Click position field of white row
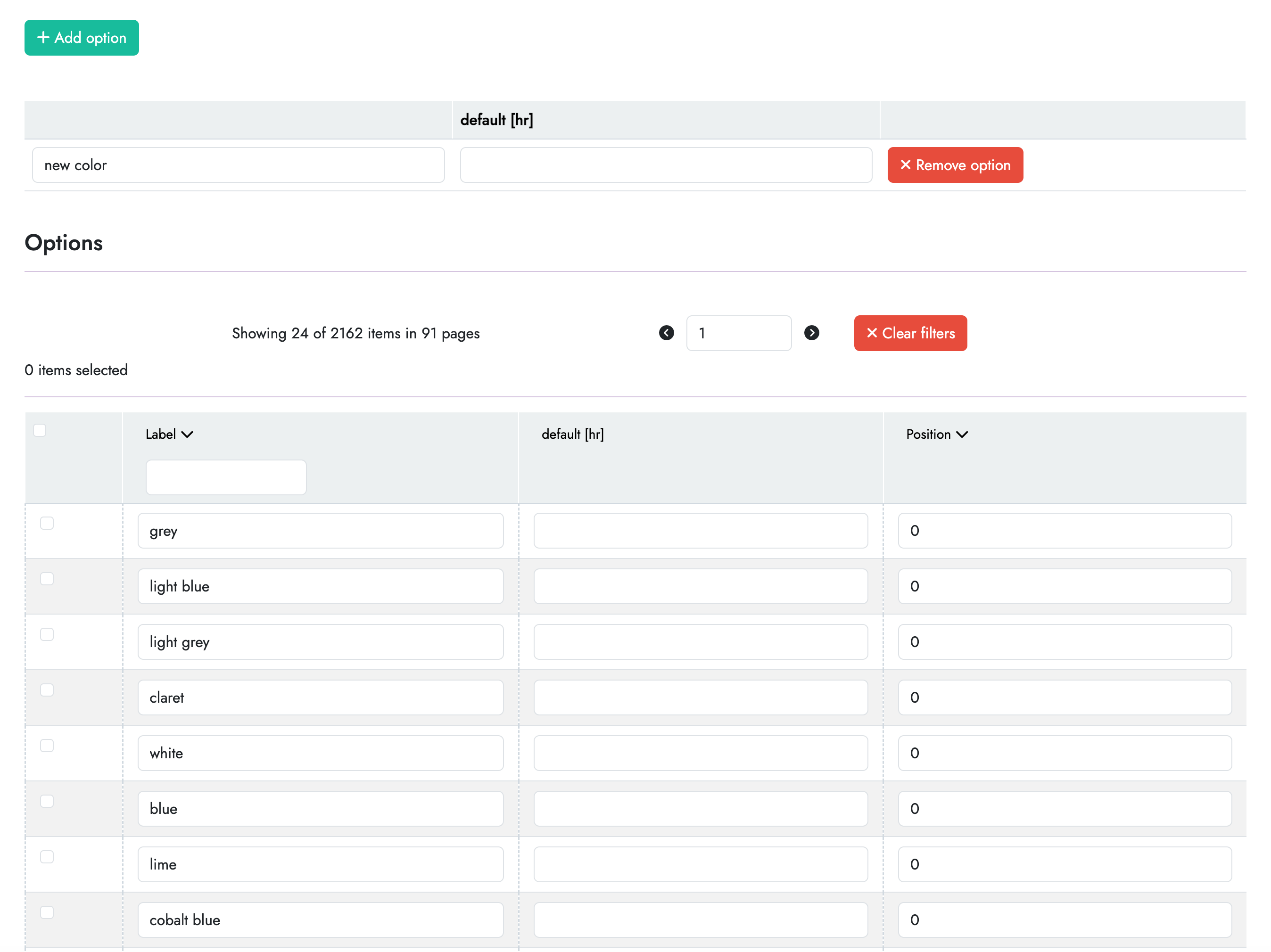The image size is (1271, 952). (x=1064, y=753)
